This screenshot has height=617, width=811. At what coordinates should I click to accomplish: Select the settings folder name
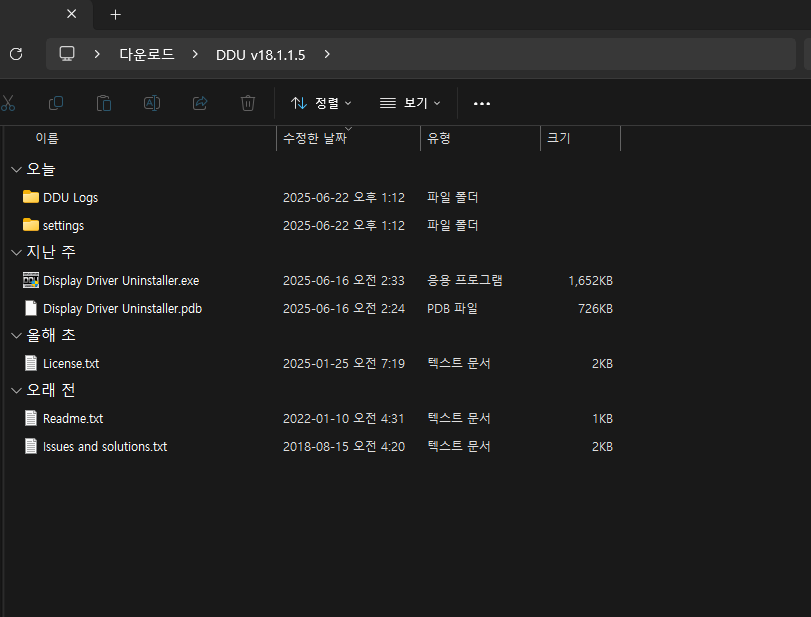(x=63, y=226)
